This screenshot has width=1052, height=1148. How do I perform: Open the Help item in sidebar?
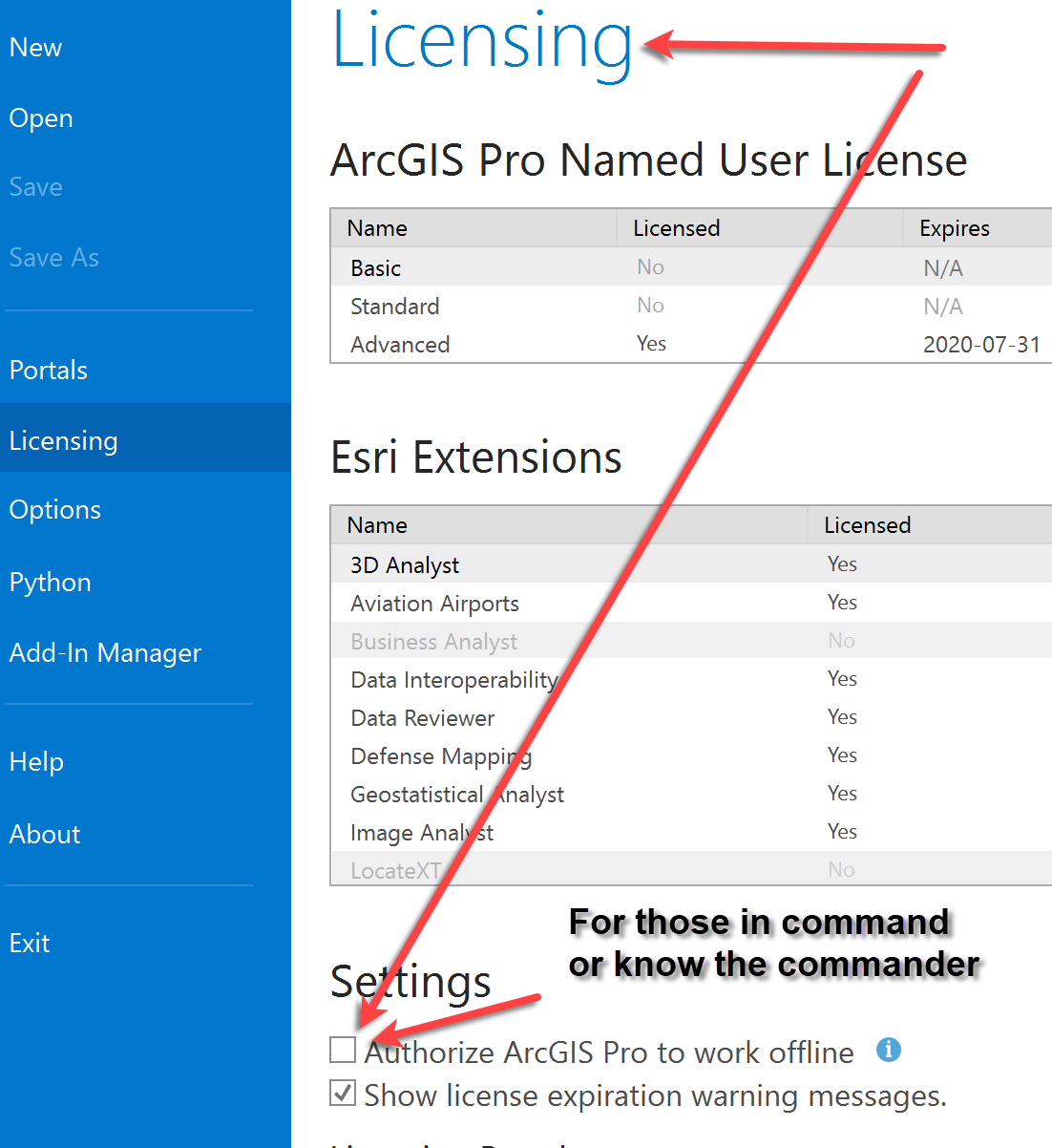36,761
